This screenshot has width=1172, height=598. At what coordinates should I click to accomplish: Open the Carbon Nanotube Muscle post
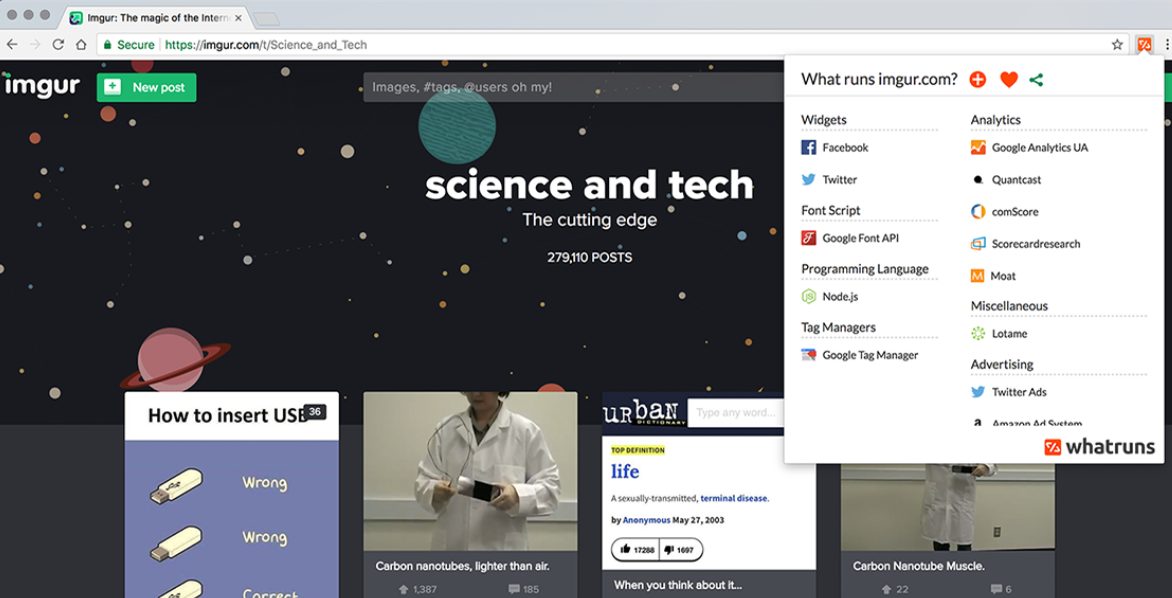(948, 531)
